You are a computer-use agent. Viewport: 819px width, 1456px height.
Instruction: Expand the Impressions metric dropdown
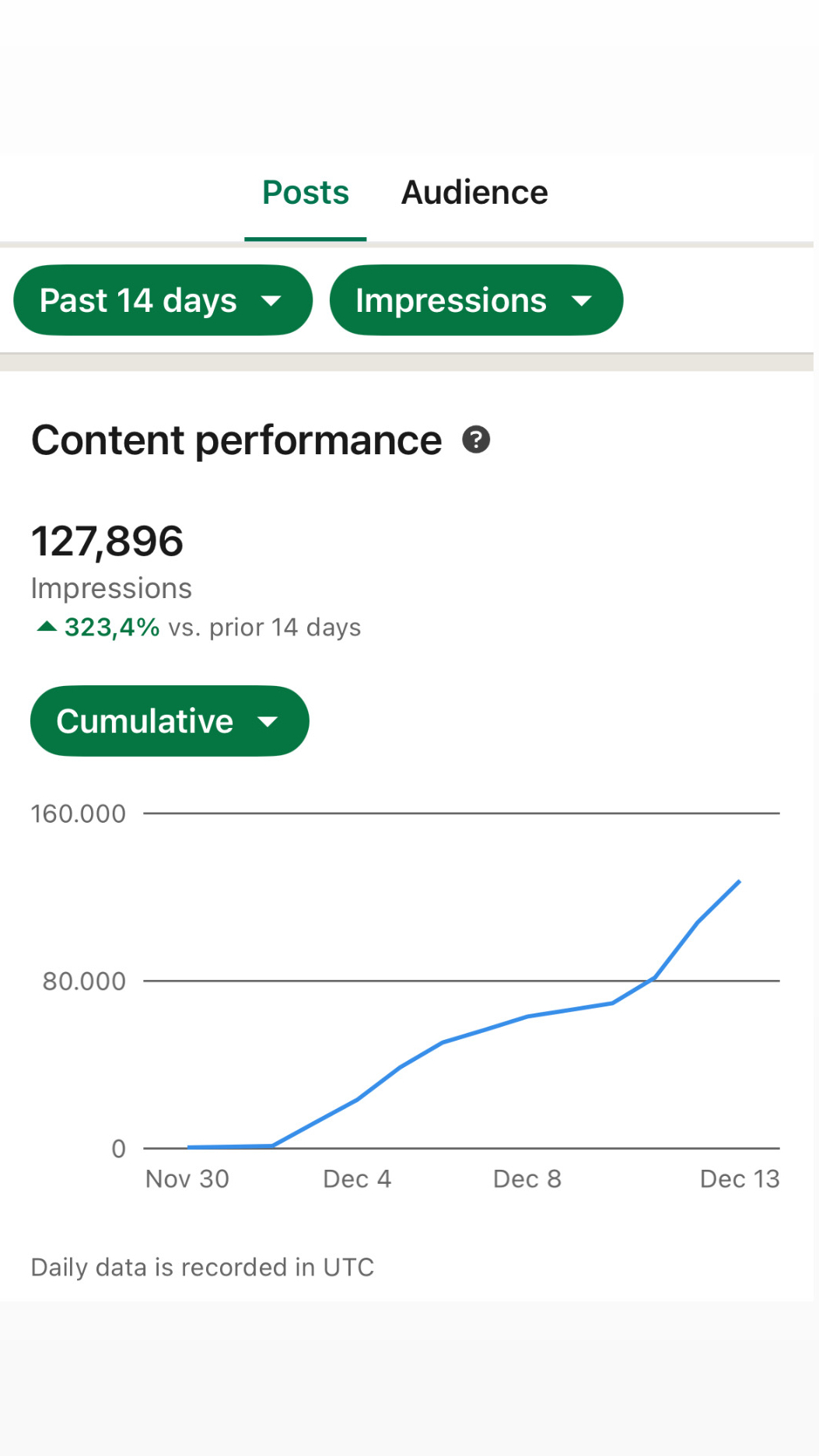[475, 301]
